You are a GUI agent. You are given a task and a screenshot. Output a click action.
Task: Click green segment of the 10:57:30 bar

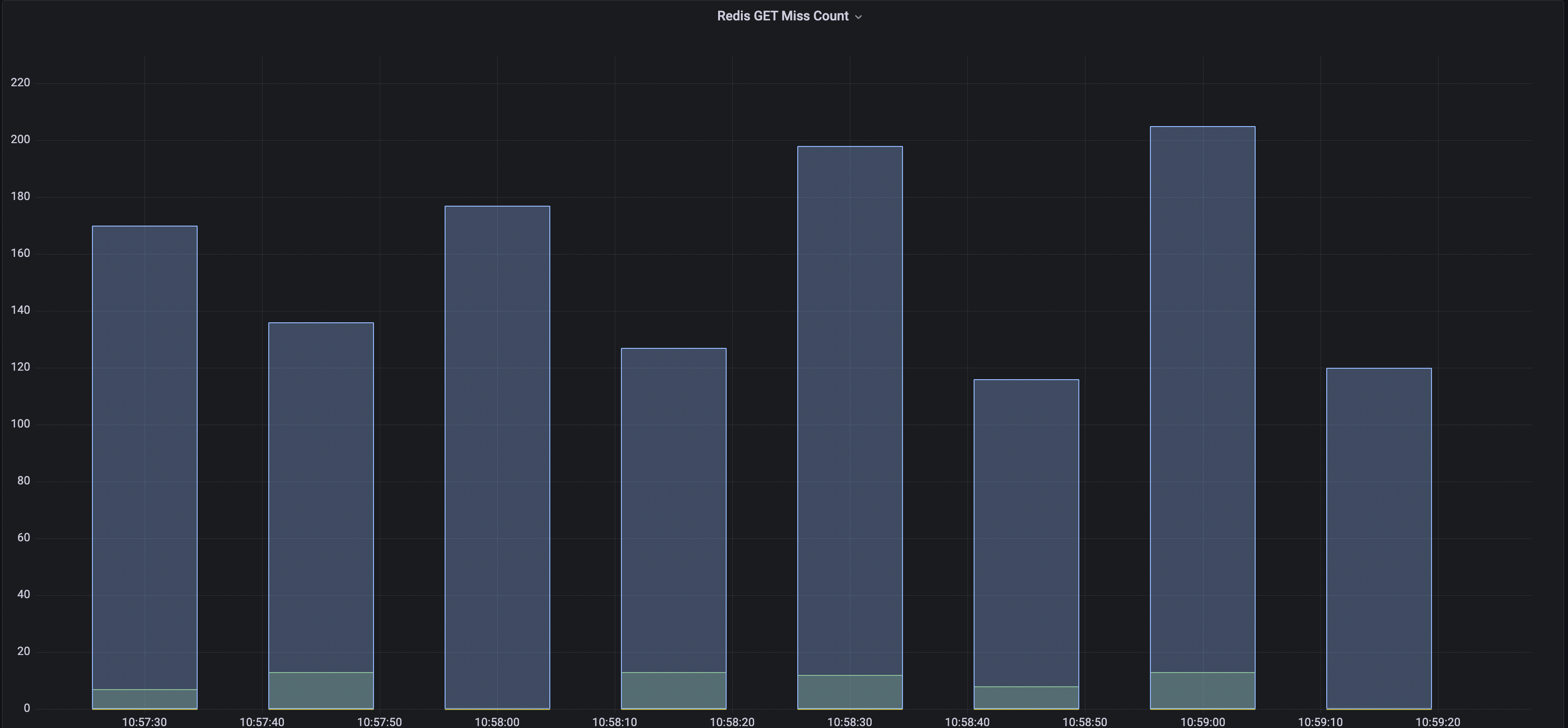coord(145,699)
